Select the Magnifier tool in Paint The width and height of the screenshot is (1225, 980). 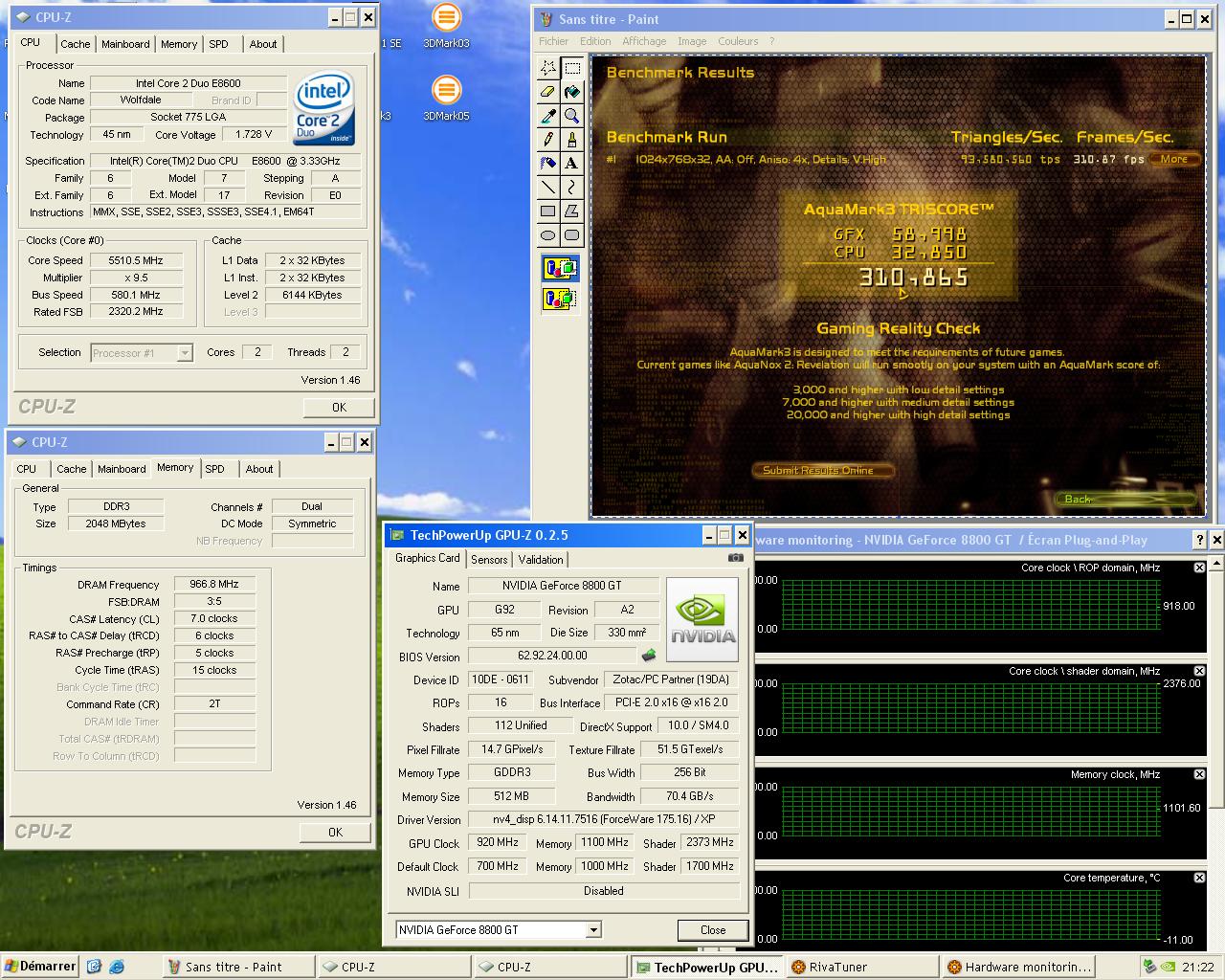pos(571,116)
